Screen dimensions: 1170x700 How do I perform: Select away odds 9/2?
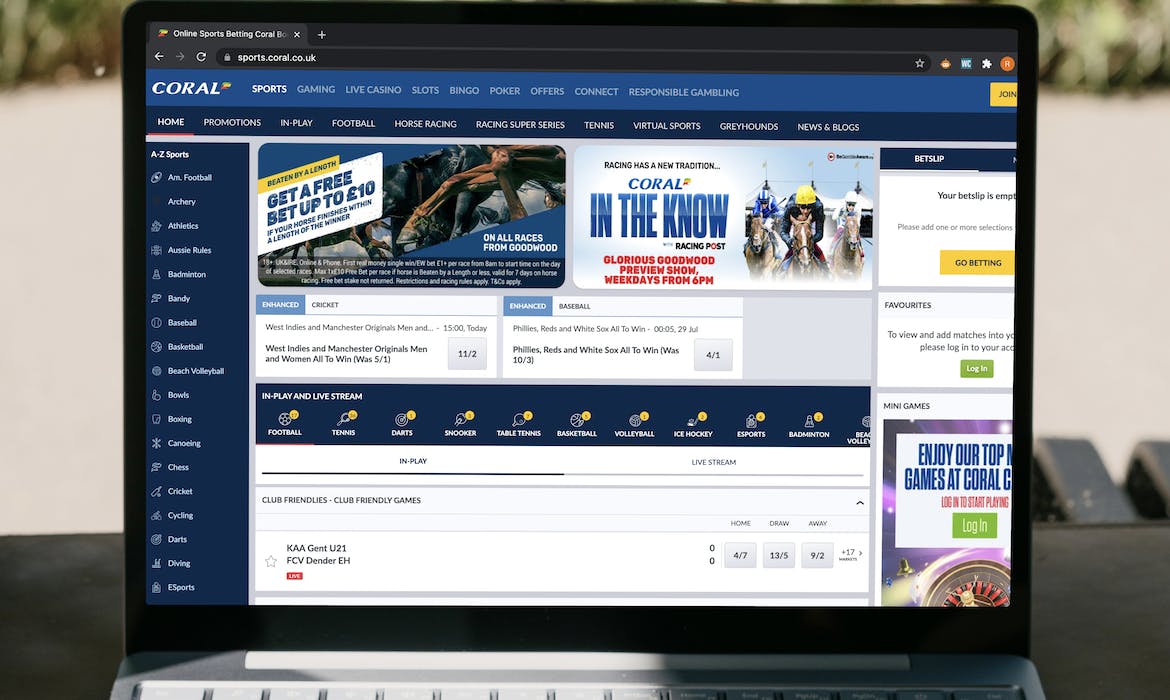click(x=817, y=555)
